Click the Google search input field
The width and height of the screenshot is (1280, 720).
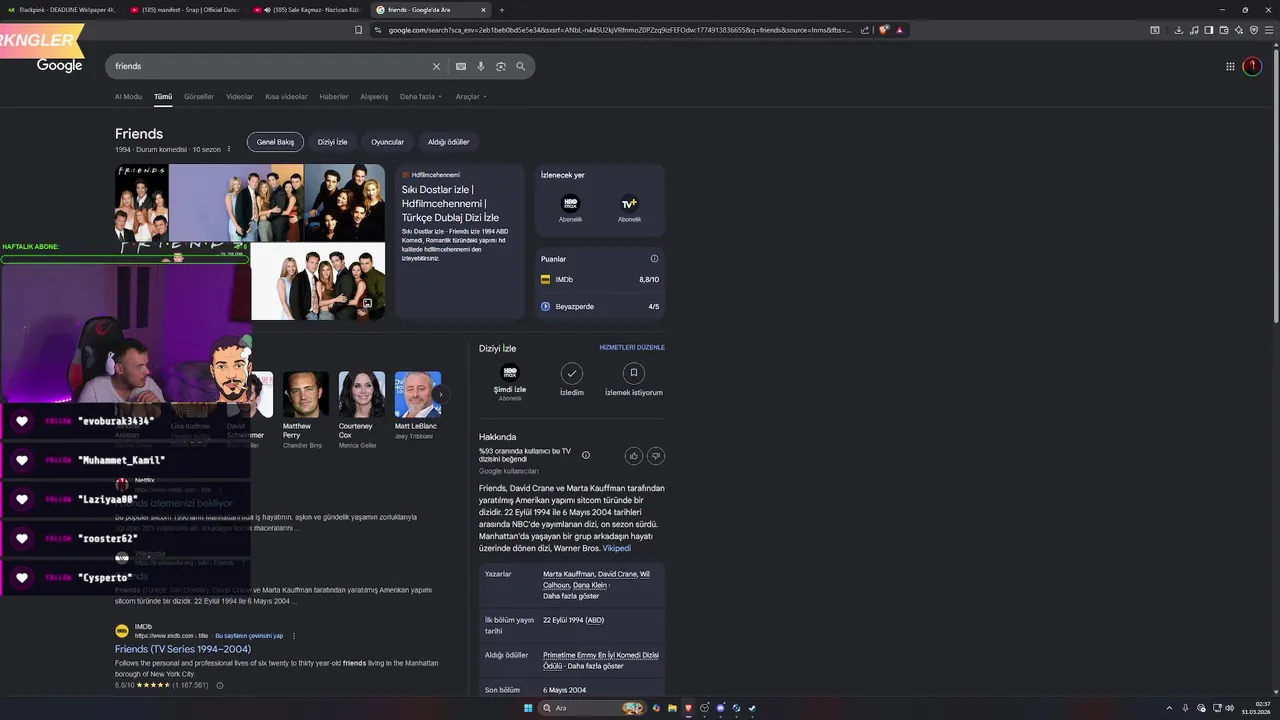point(270,66)
